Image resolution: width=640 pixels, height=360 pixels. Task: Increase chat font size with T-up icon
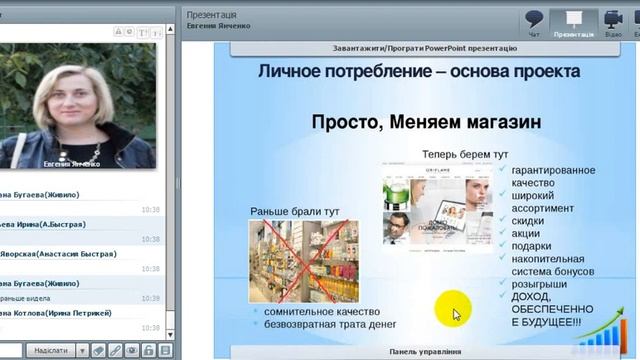(x=143, y=33)
